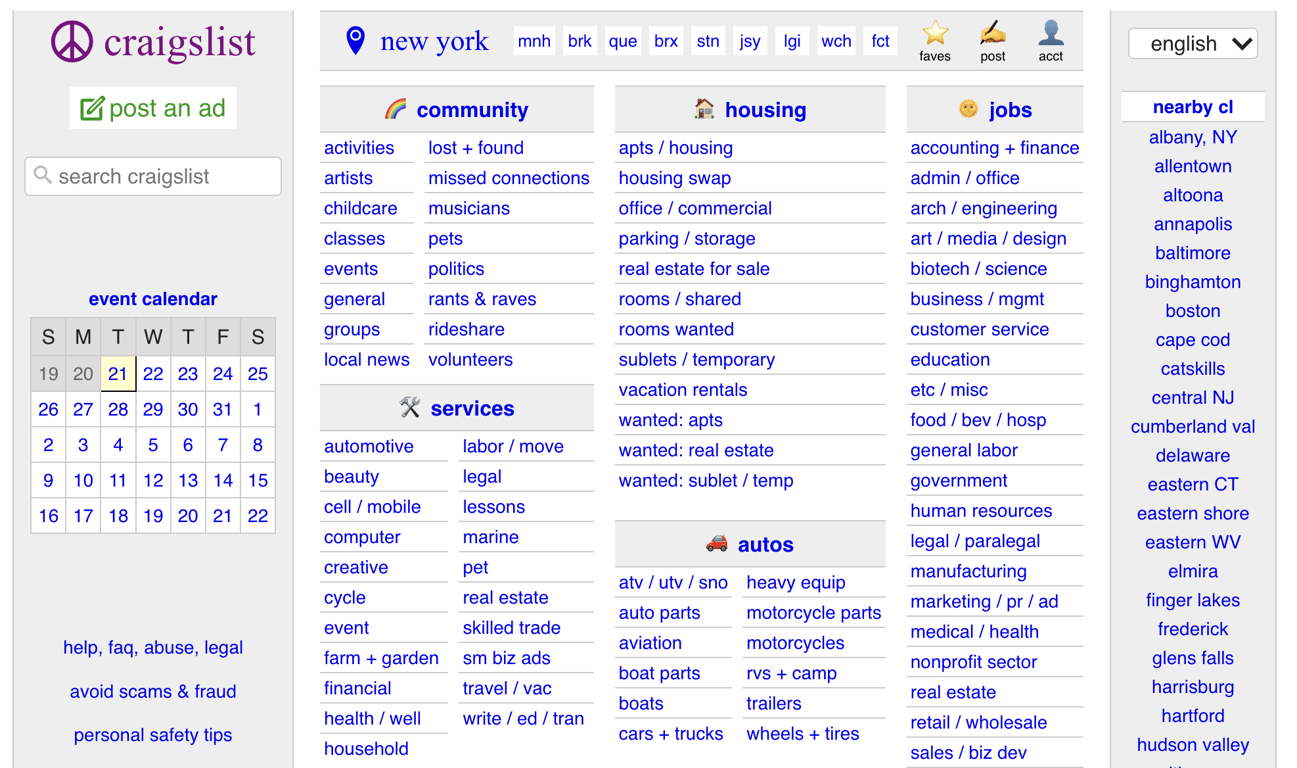Select day 21 in event calendar

click(118, 374)
